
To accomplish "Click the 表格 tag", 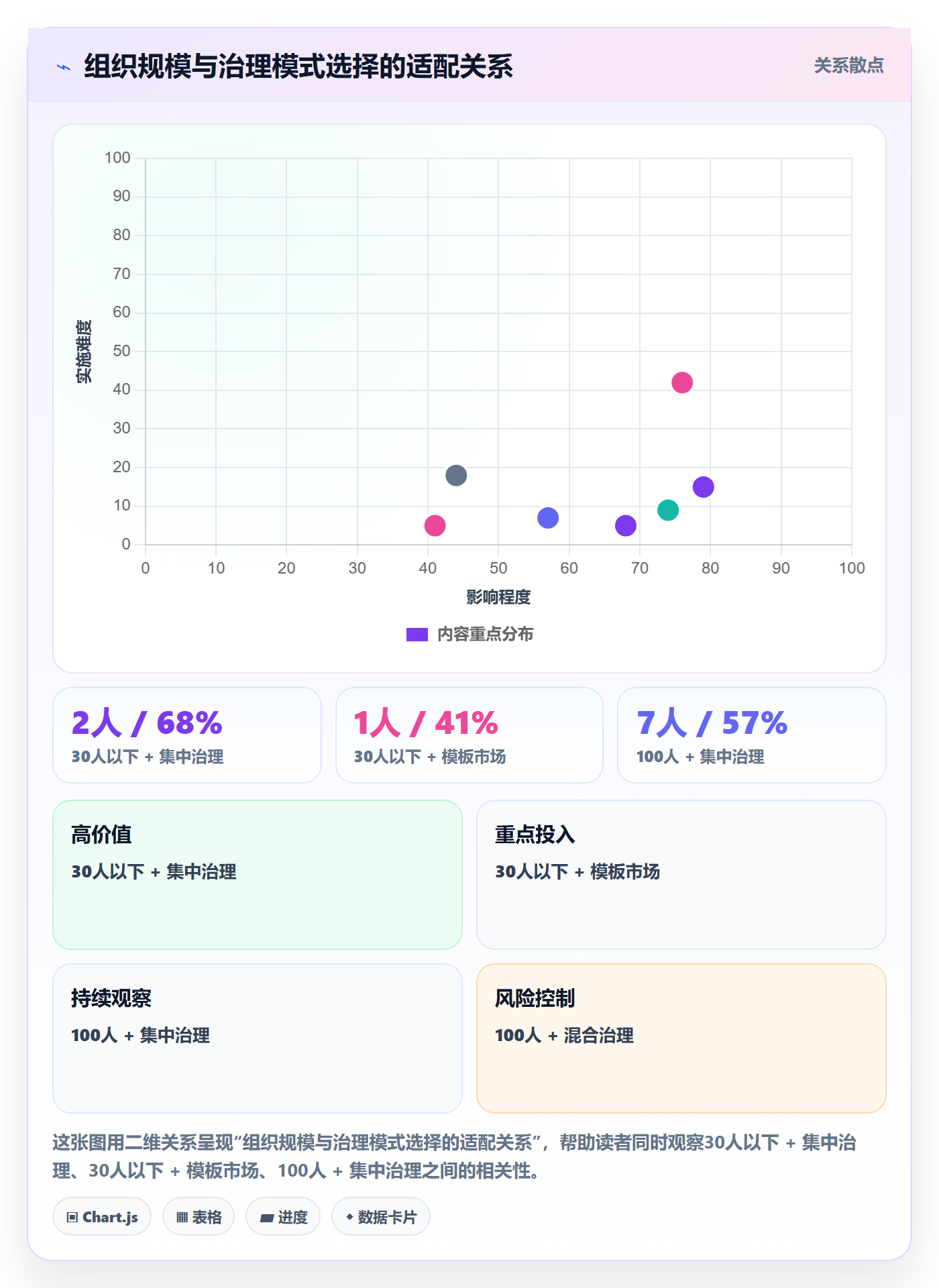I will click(x=199, y=1217).
